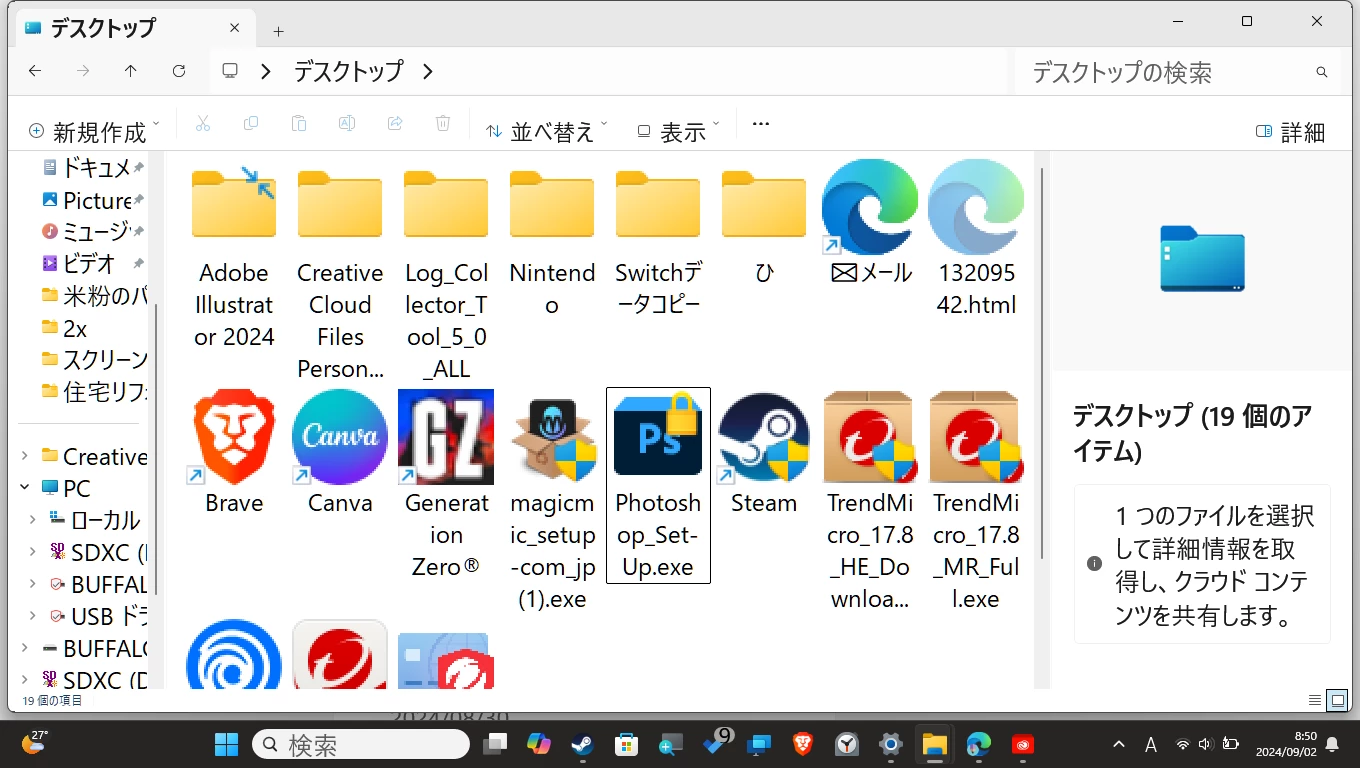Select the 13209542.html file
Image resolution: width=1360 pixels, height=768 pixels.
(976, 240)
